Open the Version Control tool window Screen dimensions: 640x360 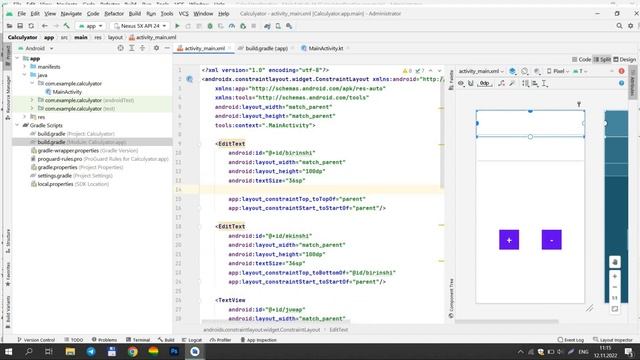click(x=36, y=340)
